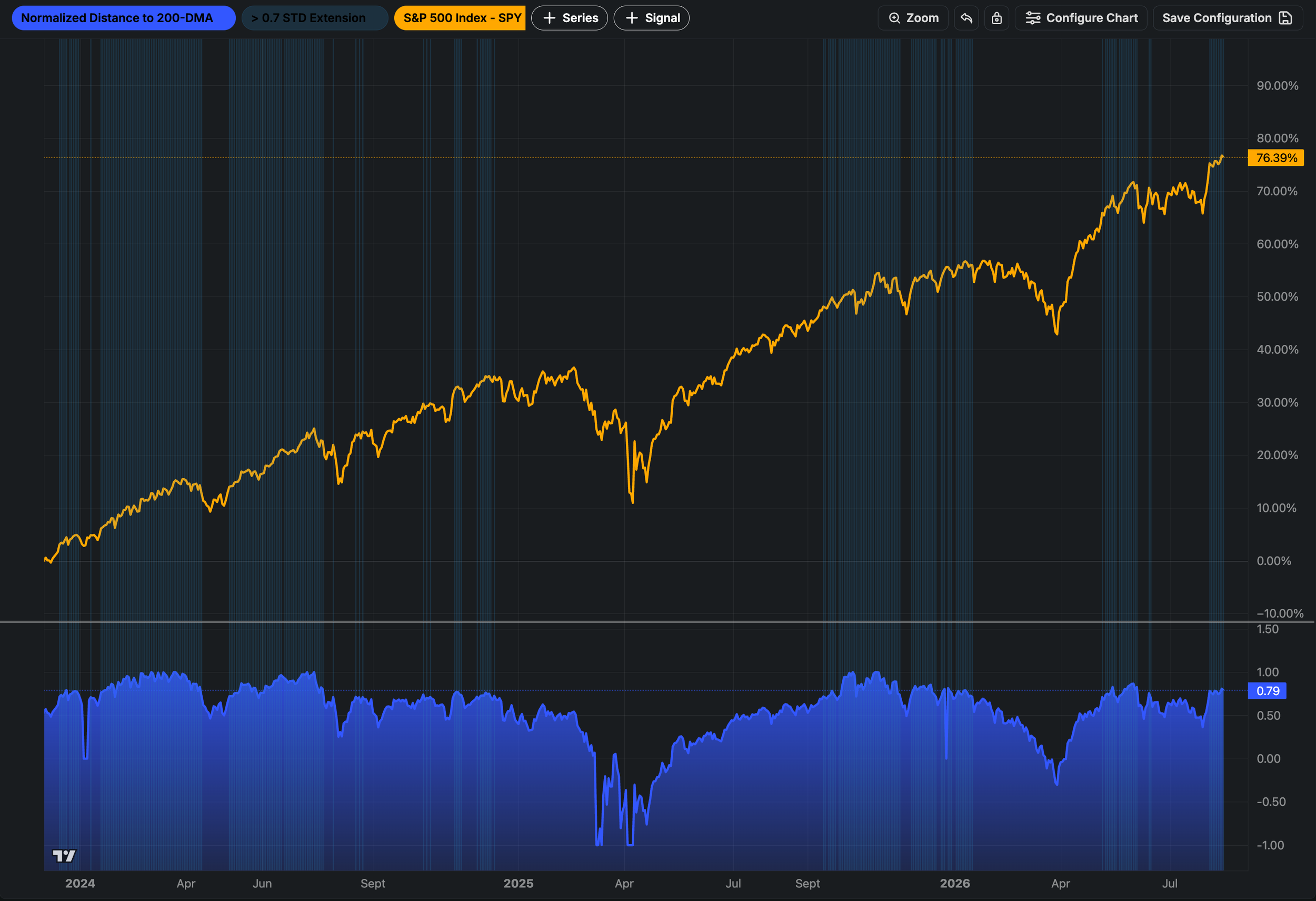The height and width of the screenshot is (901, 1316).
Task: Click the 0.00% axis label
Action: point(1274,561)
